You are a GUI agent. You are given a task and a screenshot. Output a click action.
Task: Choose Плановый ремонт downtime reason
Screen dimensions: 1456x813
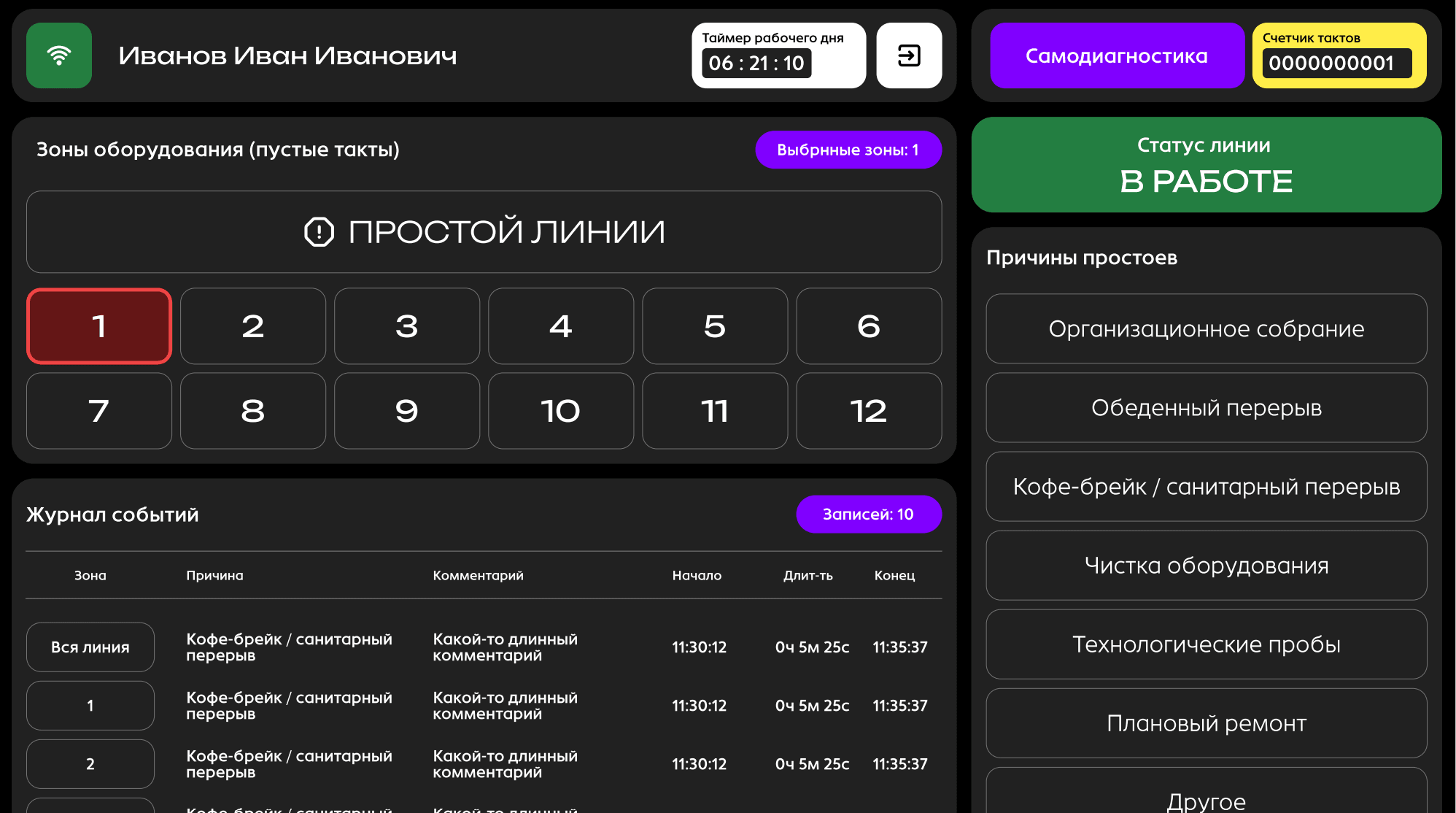tap(1207, 723)
